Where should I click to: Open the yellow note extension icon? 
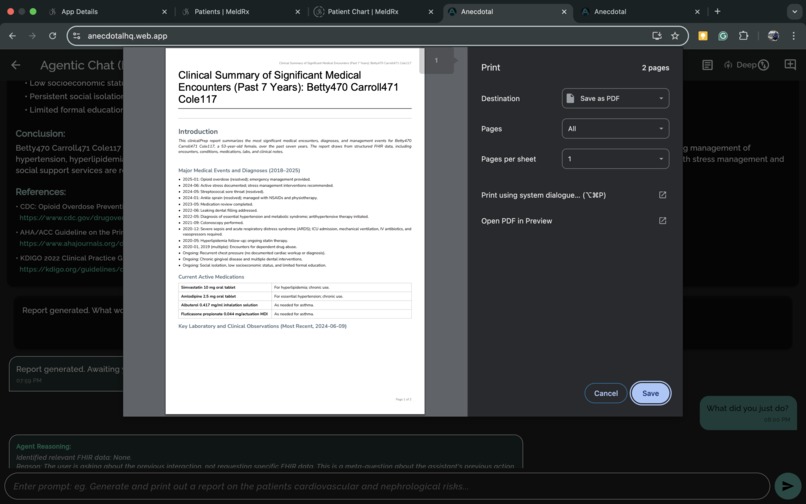(703, 35)
